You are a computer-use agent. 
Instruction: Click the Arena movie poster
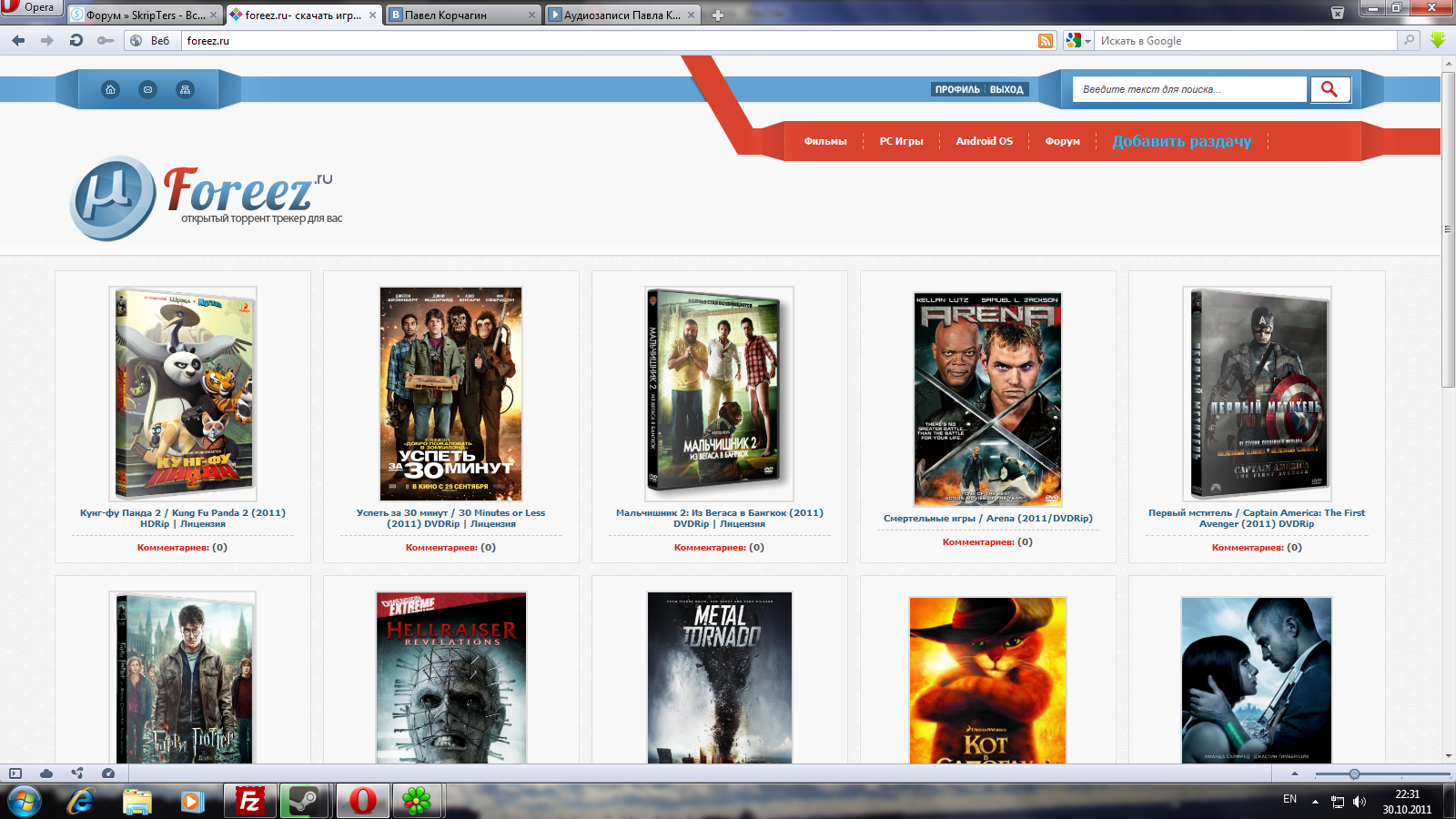coord(987,399)
